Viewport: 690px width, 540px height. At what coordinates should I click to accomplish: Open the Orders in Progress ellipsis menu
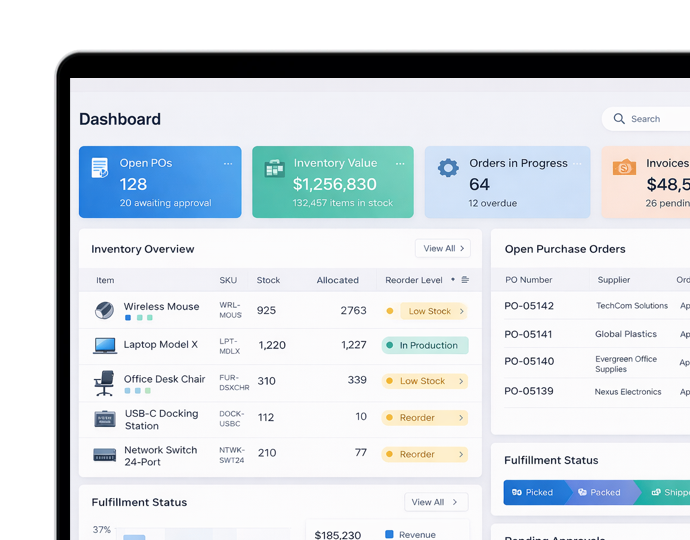[577, 164]
